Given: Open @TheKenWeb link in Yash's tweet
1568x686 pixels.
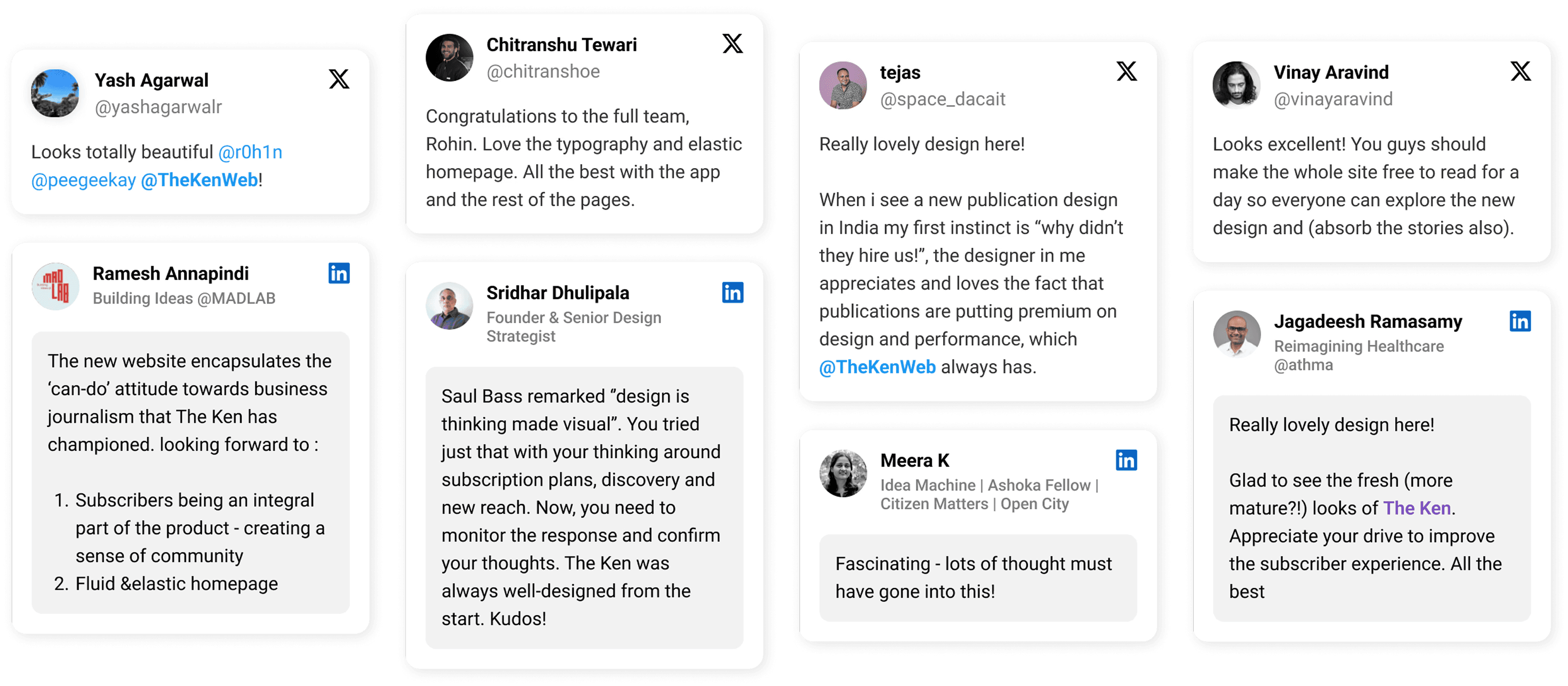Looking at the screenshot, I should (x=200, y=180).
